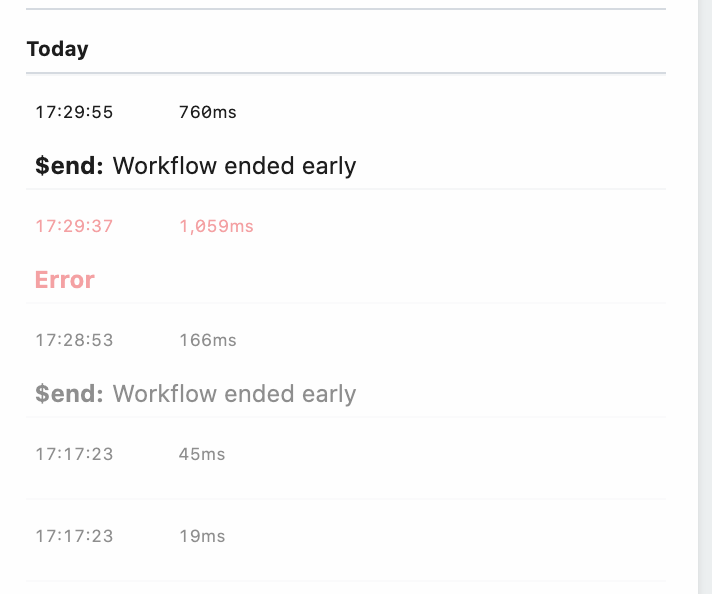Click the 19ms duration value

click(202, 536)
